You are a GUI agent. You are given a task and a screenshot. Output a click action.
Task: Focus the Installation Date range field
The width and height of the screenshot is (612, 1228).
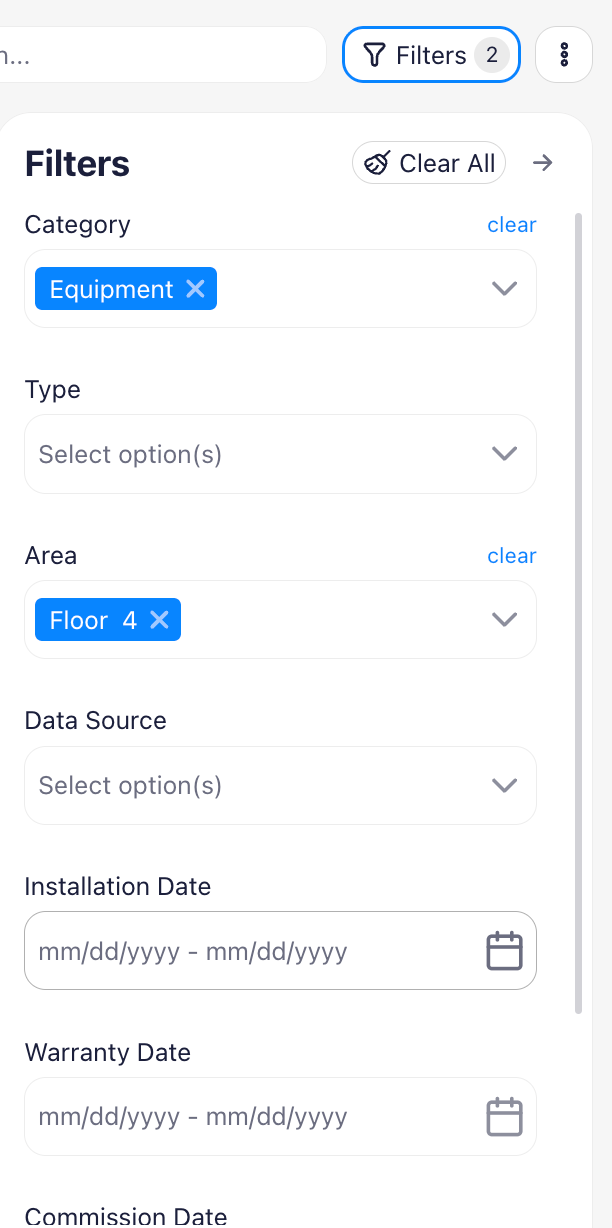pyautogui.click(x=280, y=951)
